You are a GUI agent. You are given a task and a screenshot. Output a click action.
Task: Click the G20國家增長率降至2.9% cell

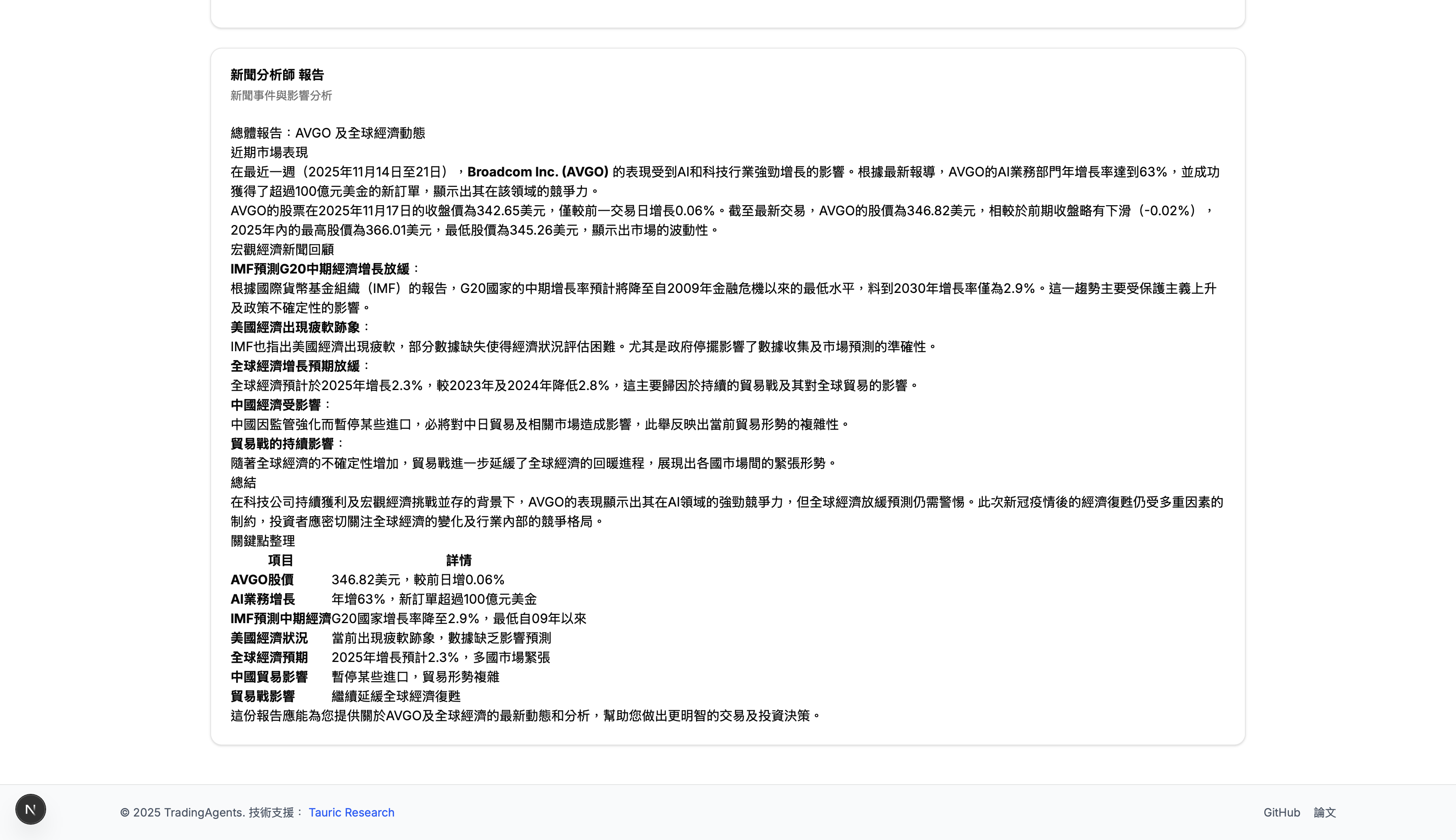pos(459,618)
